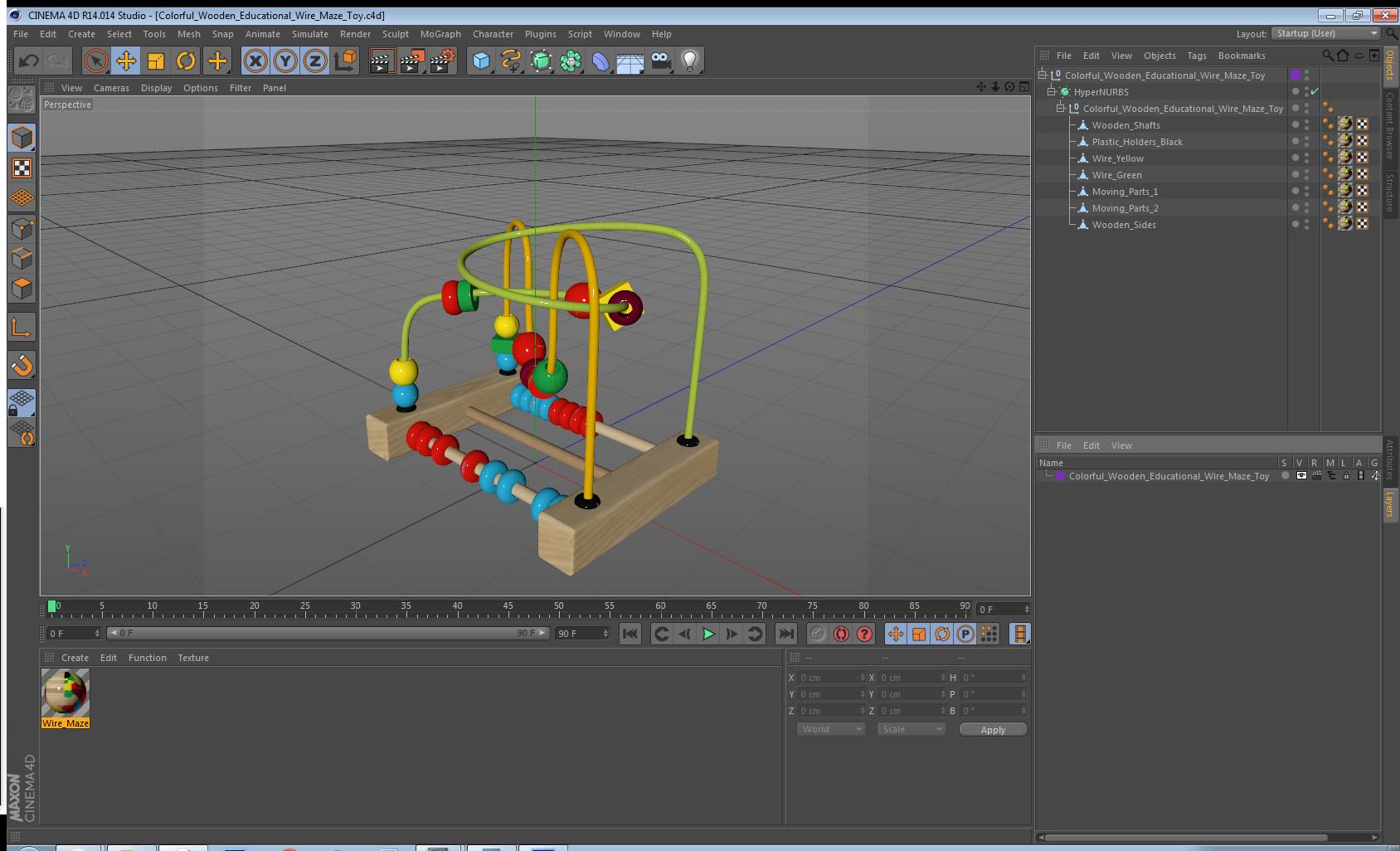This screenshot has height=851, width=1400.
Task: Select the Moving_Parts_2 object
Action: pyautogui.click(x=1125, y=208)
